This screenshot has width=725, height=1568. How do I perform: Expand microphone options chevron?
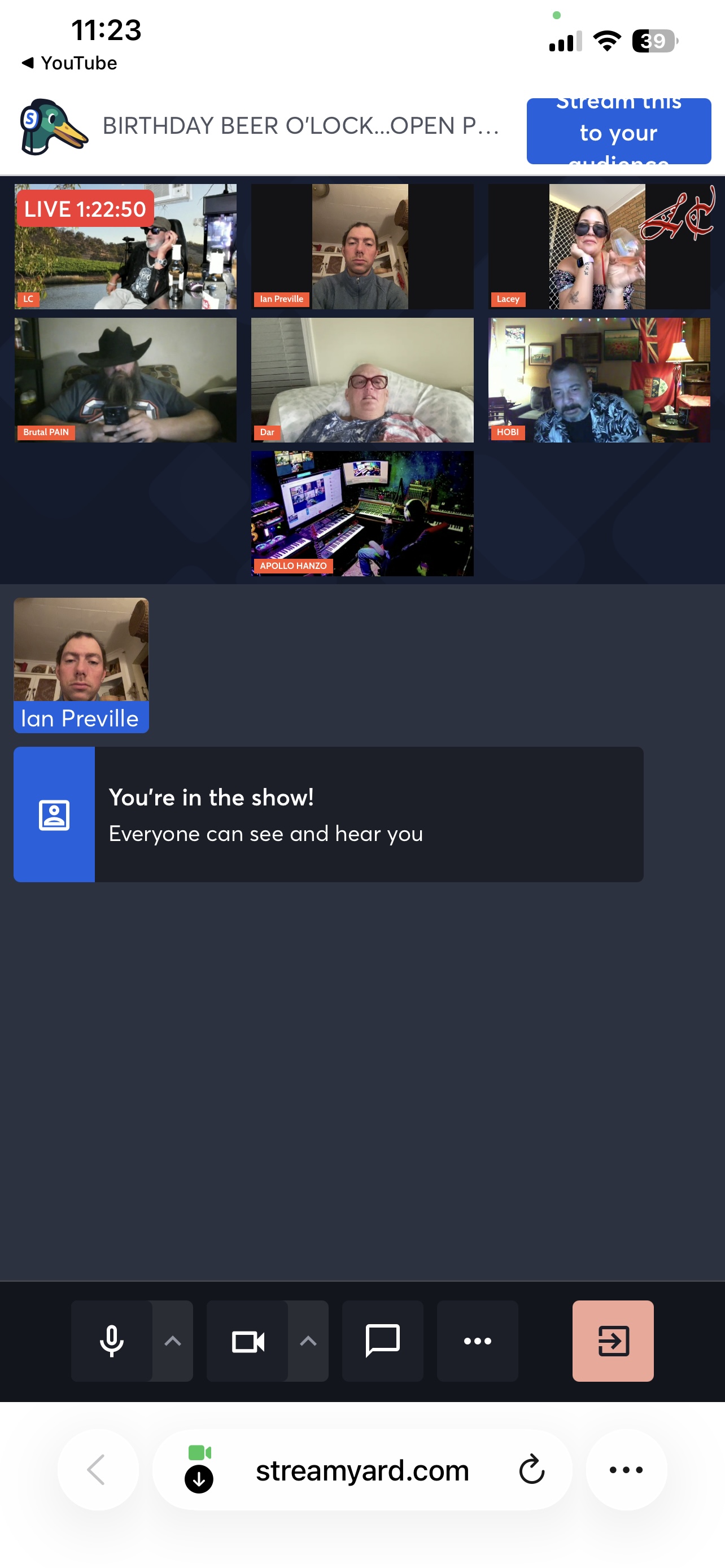(173, 1341)
